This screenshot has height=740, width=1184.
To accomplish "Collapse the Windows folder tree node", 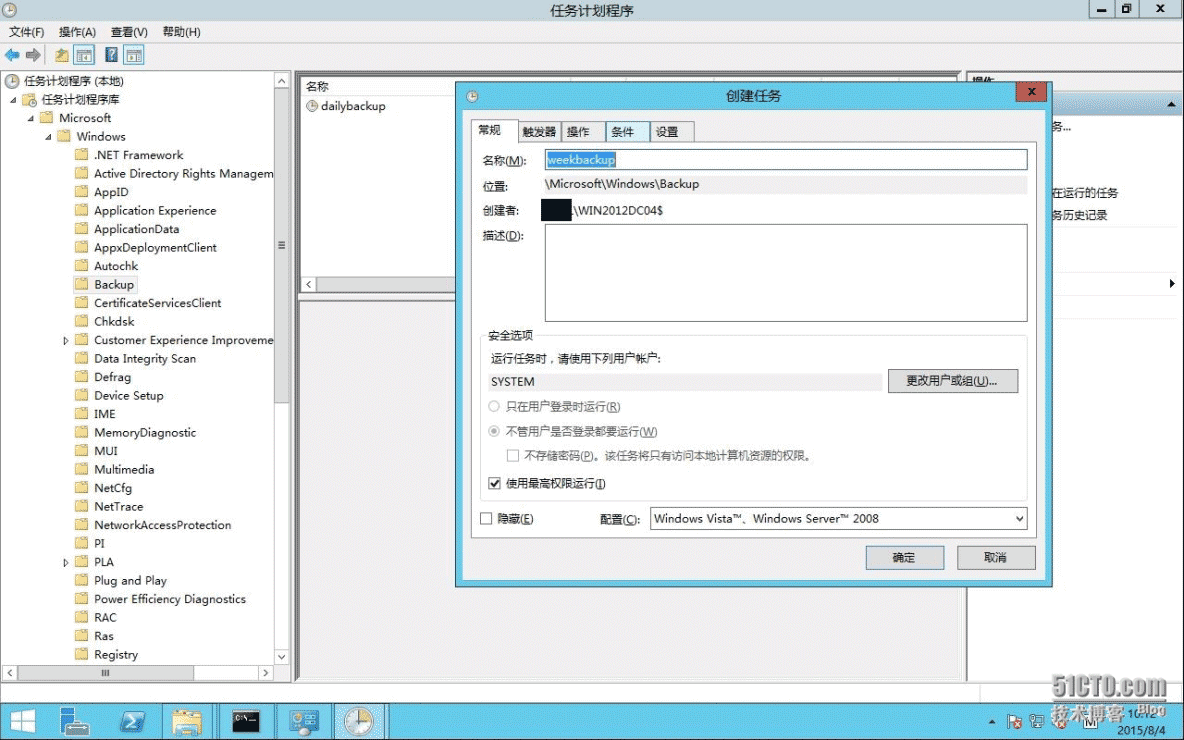I will (48, 137).
